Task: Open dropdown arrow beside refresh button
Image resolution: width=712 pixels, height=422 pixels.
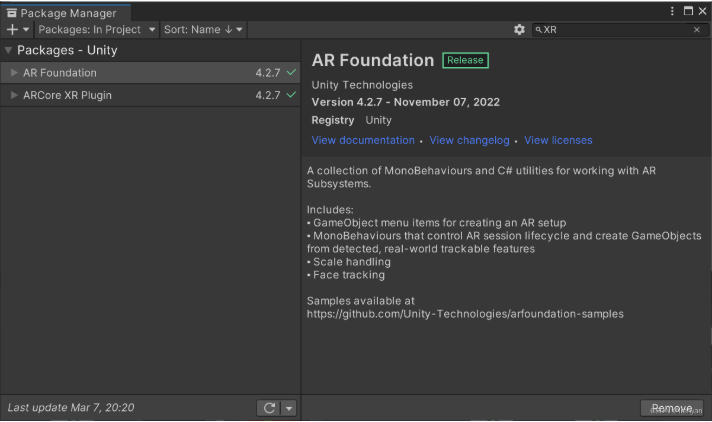Action: [x=289, y=408]
